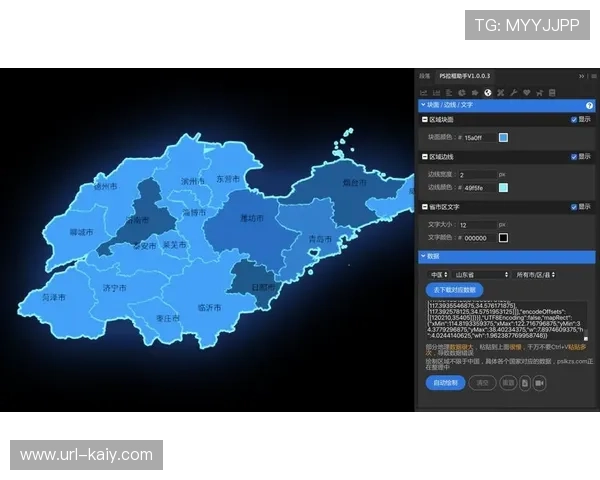
Task: Toggle 显示 checkbox for 区域块面
Action: click(574, 119)
